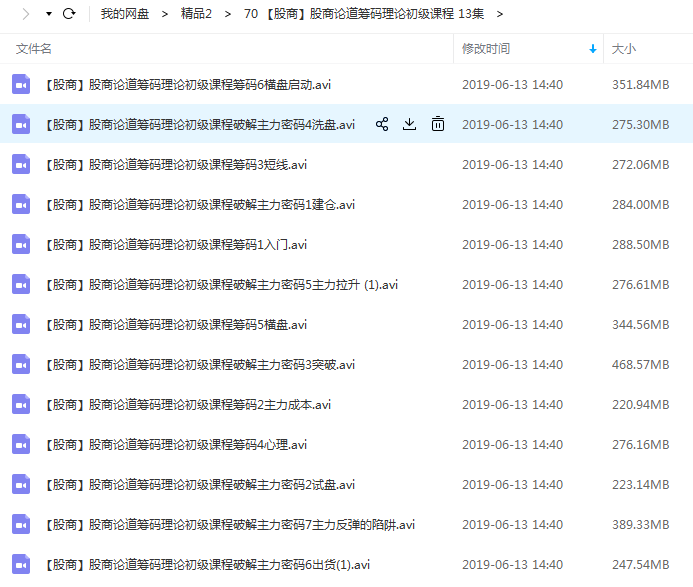The height and width of the screenshot is (587, 693).
Task: Go to 精品2 folder in breadcrumb
Action: coord(196,14)
